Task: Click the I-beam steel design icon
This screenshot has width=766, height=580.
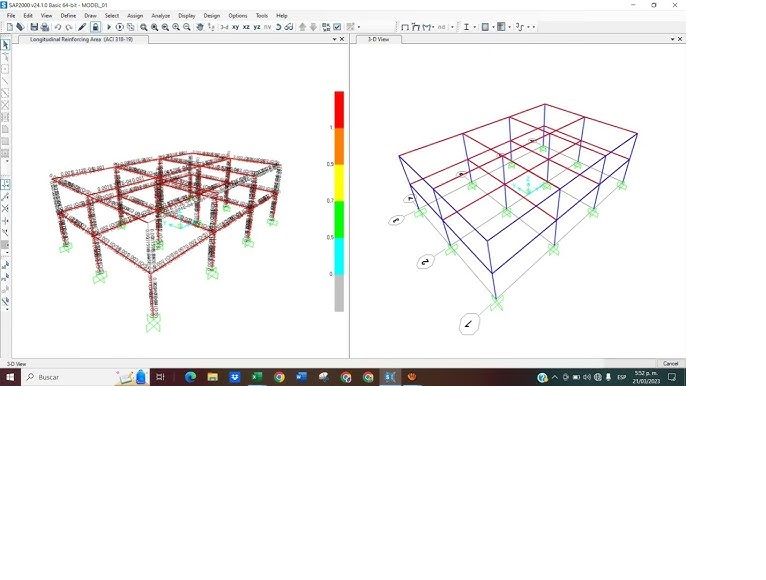Action: [x=467, y=27]
